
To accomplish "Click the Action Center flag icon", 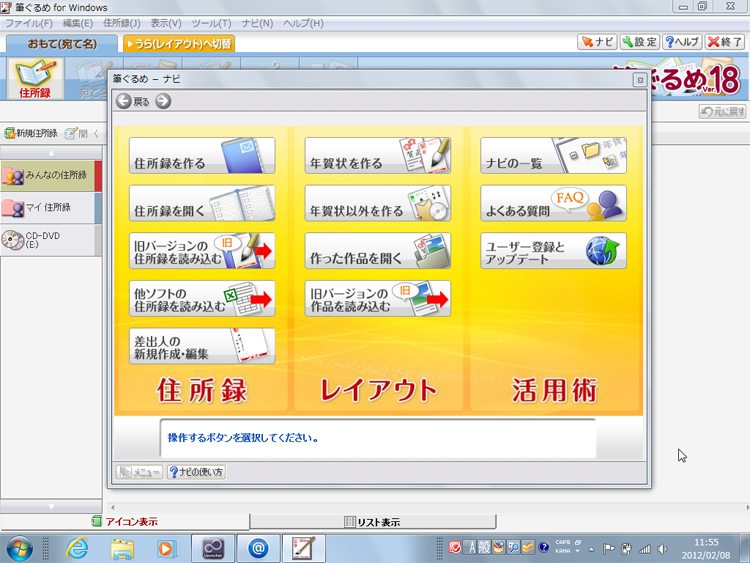I will (608, 549).
